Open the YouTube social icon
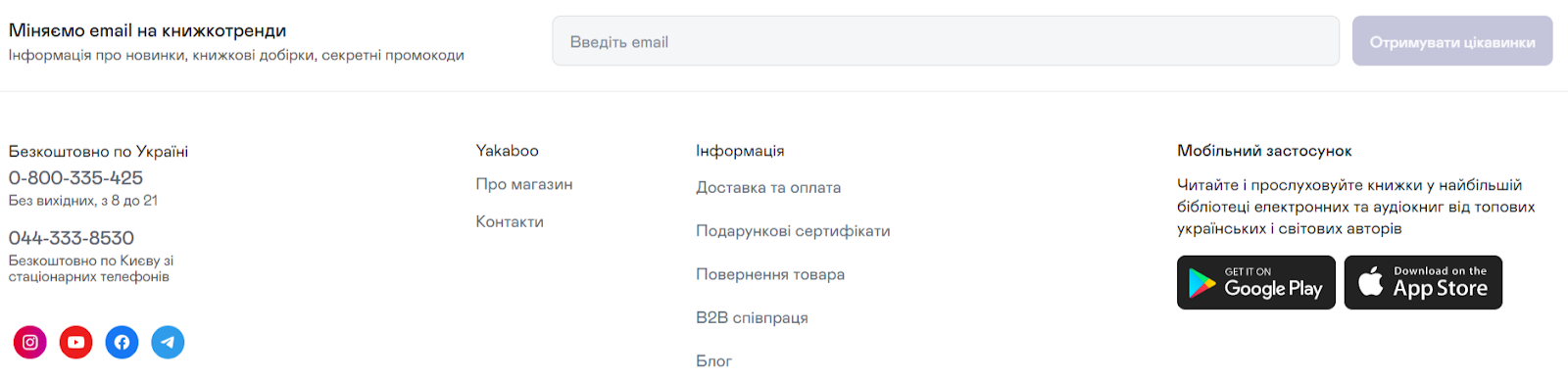1568x380 pixels. click(x=76, y=342)
